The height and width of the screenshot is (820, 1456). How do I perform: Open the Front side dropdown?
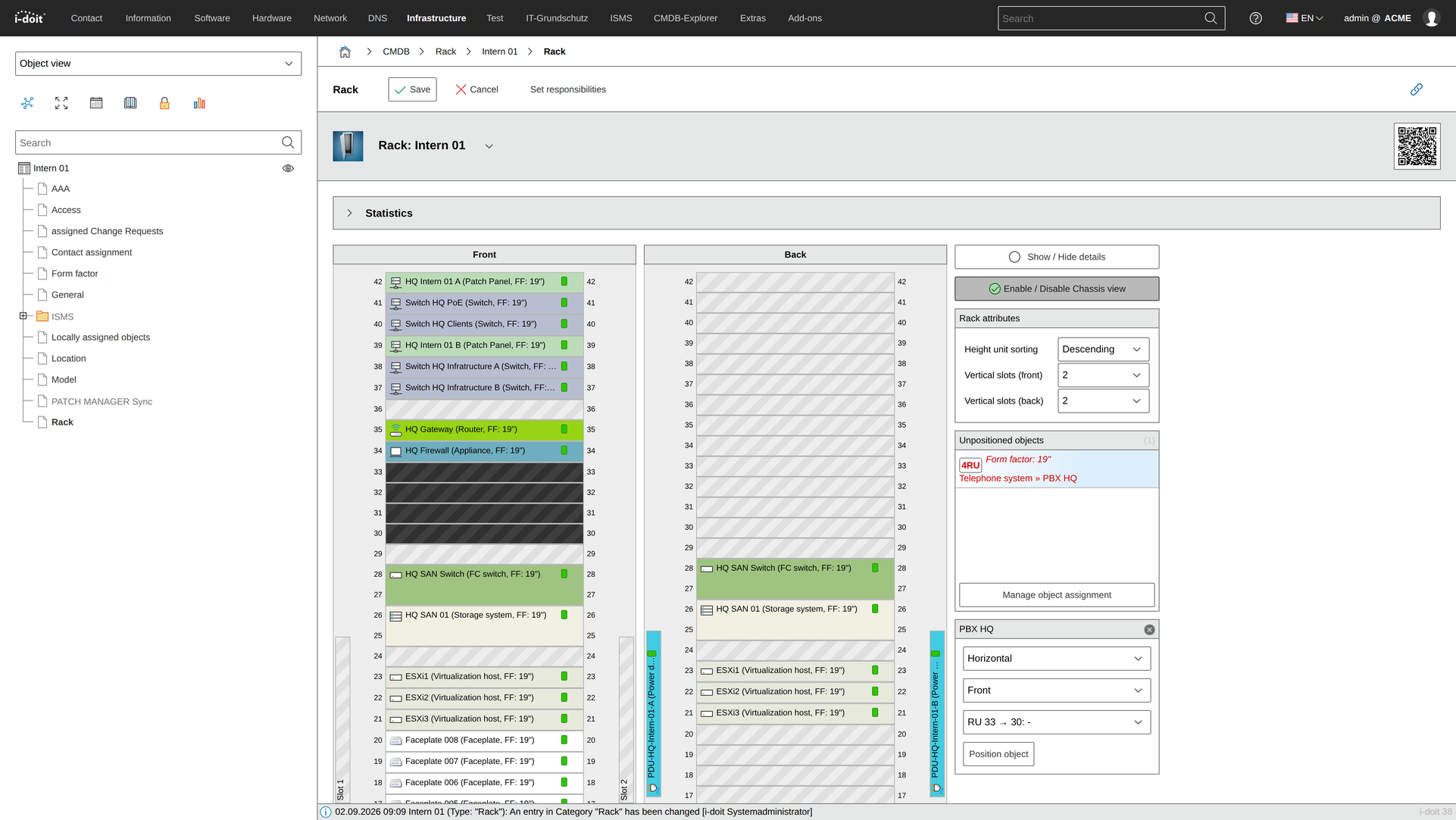1056,690
